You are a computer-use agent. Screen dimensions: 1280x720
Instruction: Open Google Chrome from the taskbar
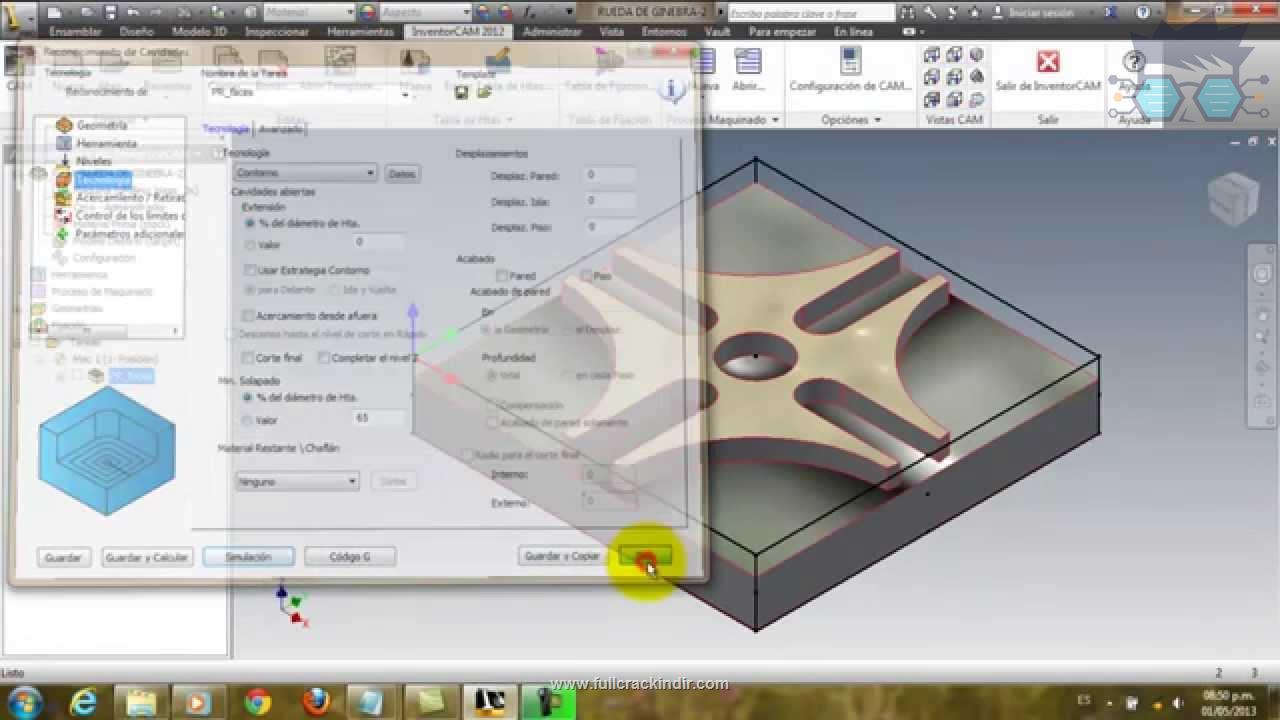(x=258, y=700)
